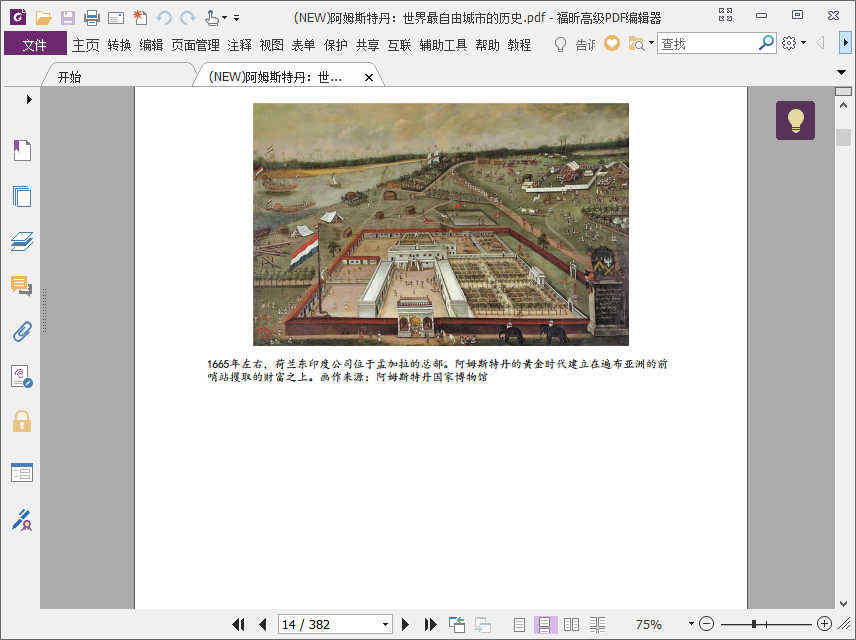Switch to continuous facing view
Screen dimensions: 856x640
[597, 624]
